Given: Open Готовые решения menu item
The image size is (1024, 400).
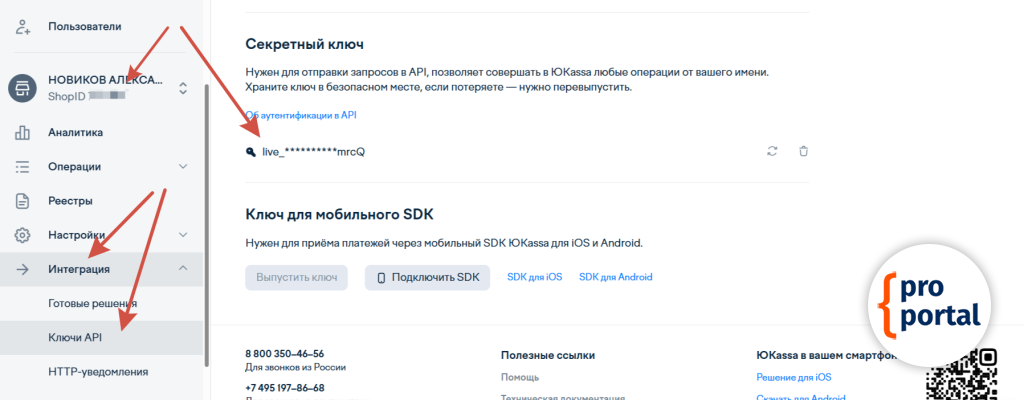Looking at the screenshot, I should click(92, 303).
